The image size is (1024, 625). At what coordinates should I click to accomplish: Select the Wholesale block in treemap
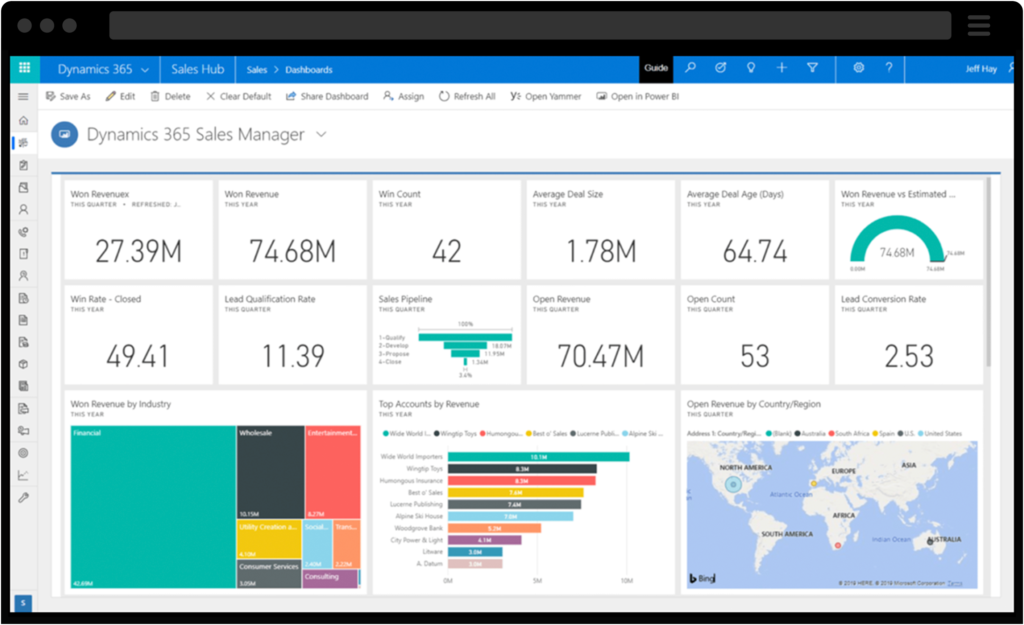[x=270, y=472]
